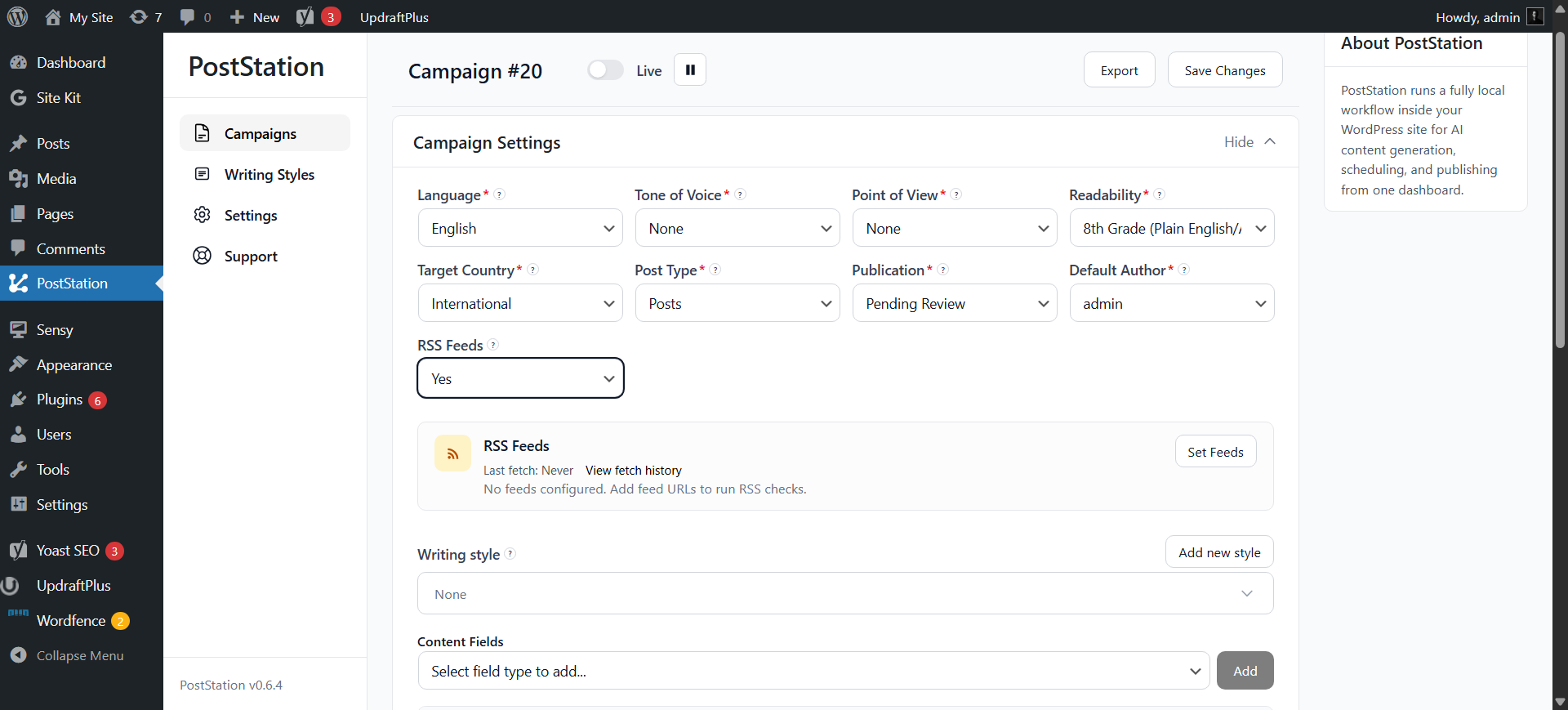Open the RSS Feeds Yes dropdown
This screenshot has height=710, width=1568.
click(x=520, y=378)
